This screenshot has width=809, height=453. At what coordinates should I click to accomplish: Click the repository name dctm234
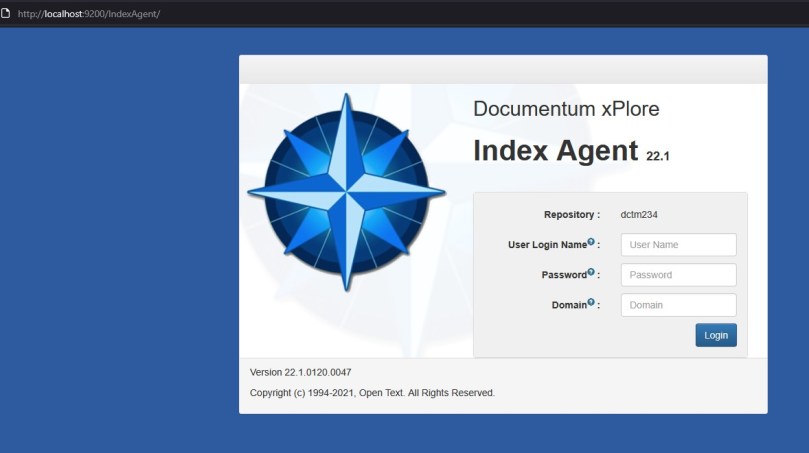pyautogui.click(x=638, y=214)
